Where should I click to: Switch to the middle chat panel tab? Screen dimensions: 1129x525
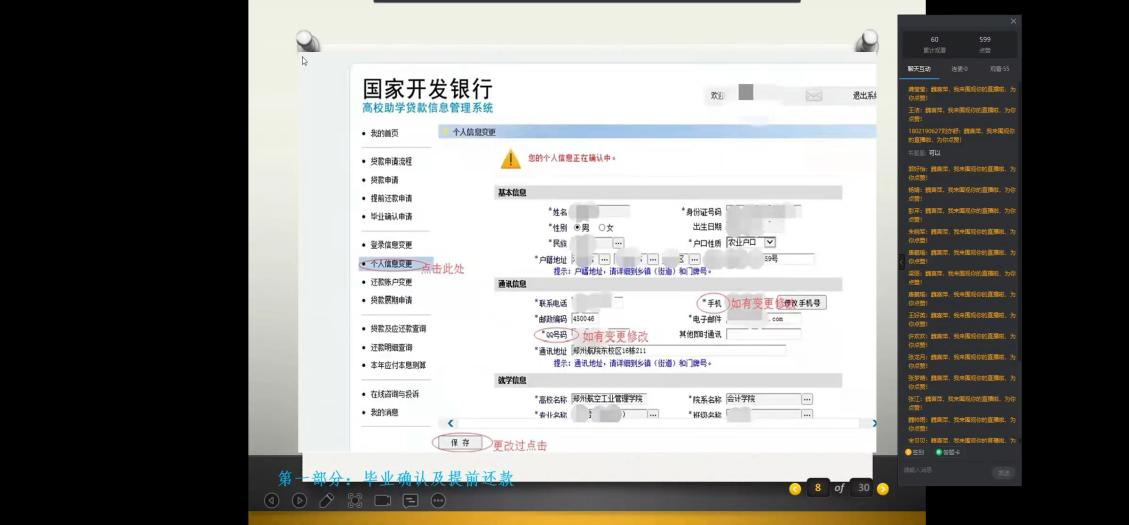[x=959, y=69]
